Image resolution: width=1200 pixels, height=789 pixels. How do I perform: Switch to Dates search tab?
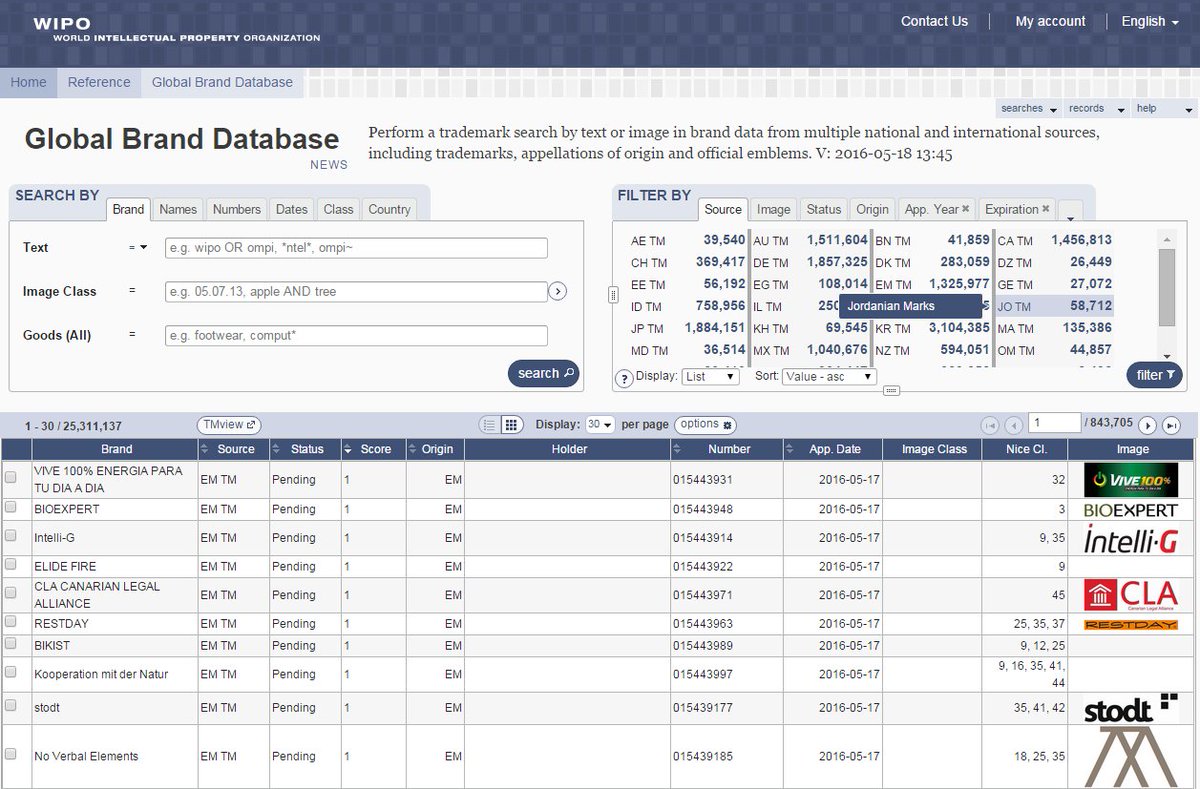point(292,209)
